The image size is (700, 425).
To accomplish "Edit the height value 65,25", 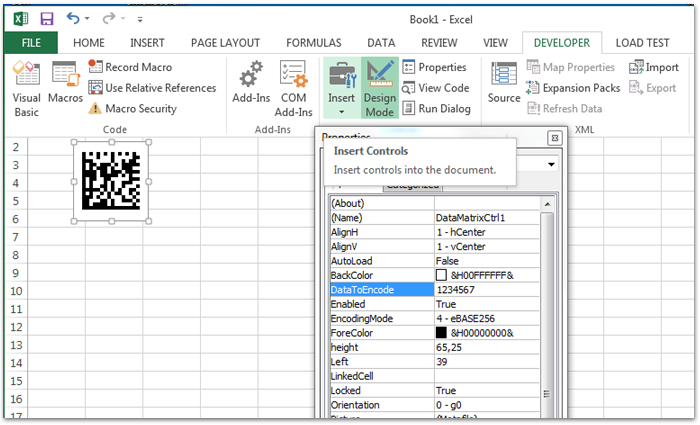I will pos(487,347).
